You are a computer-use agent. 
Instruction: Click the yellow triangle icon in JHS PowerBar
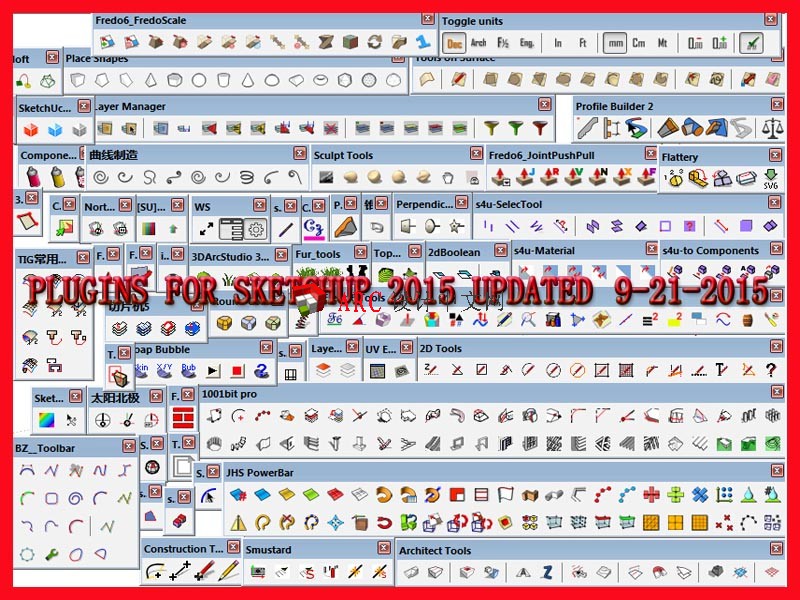(x=238, y=523)
